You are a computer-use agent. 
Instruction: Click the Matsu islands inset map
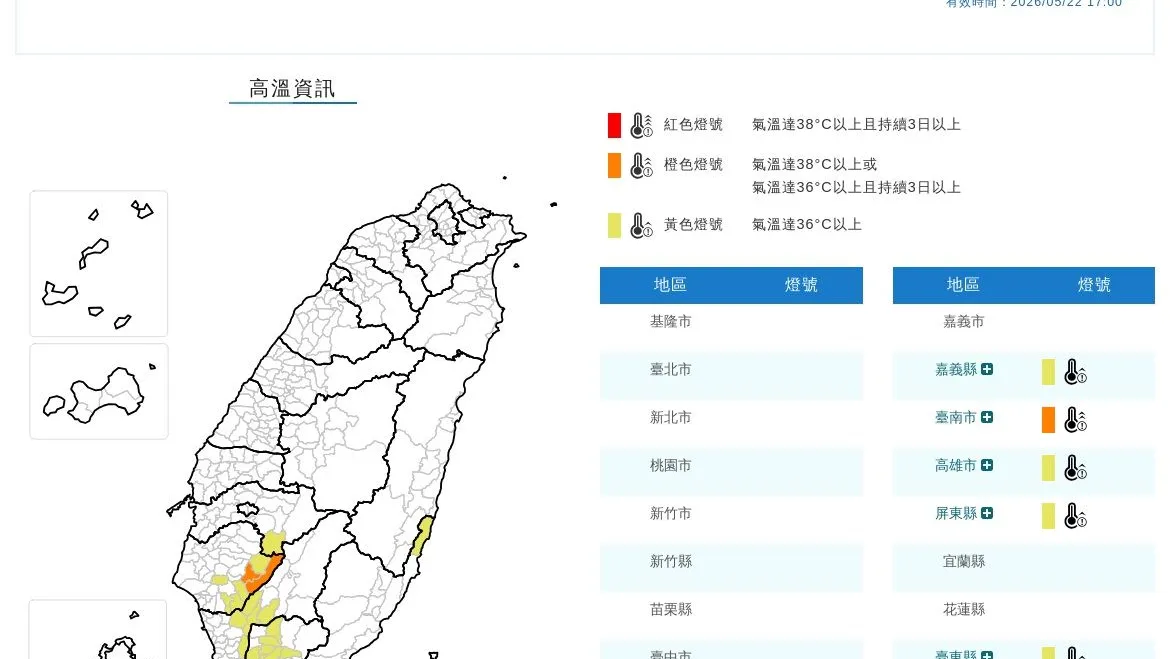[x=98, y=263]
